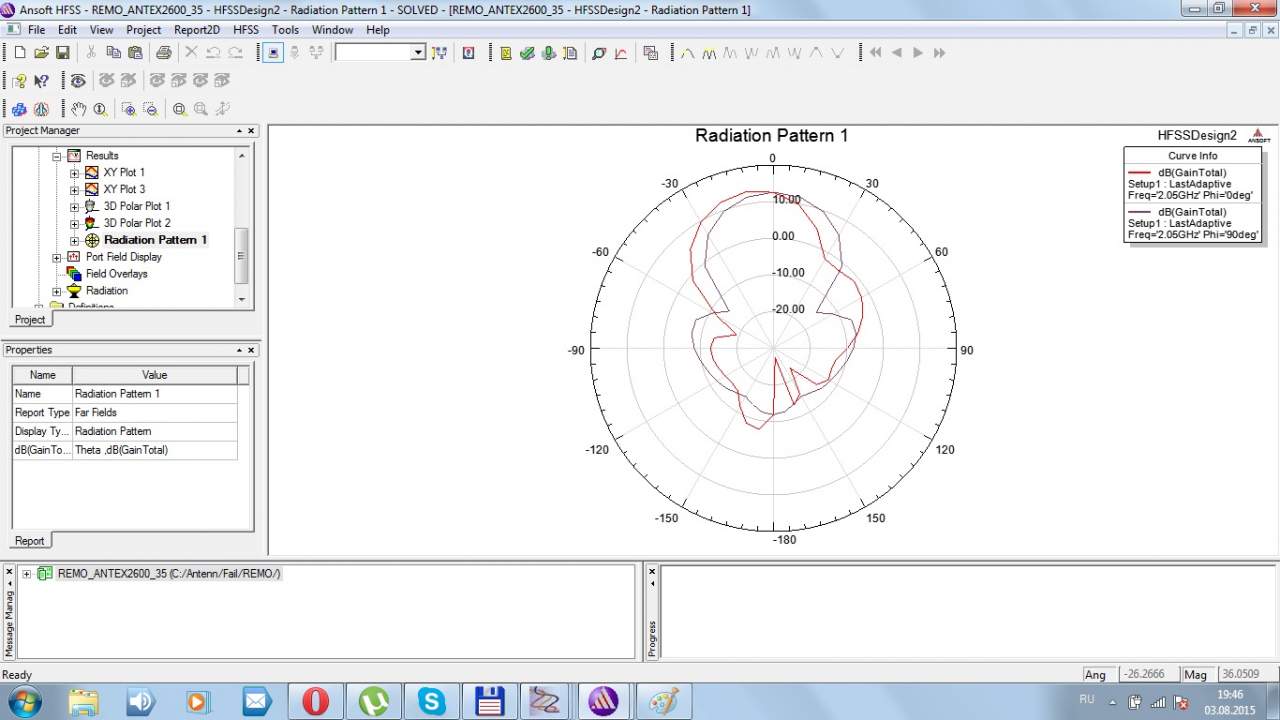The height and width of the screenshot is (720, 1280).
Task: Click the What's This help cursor icon
Action: [42, 81]
